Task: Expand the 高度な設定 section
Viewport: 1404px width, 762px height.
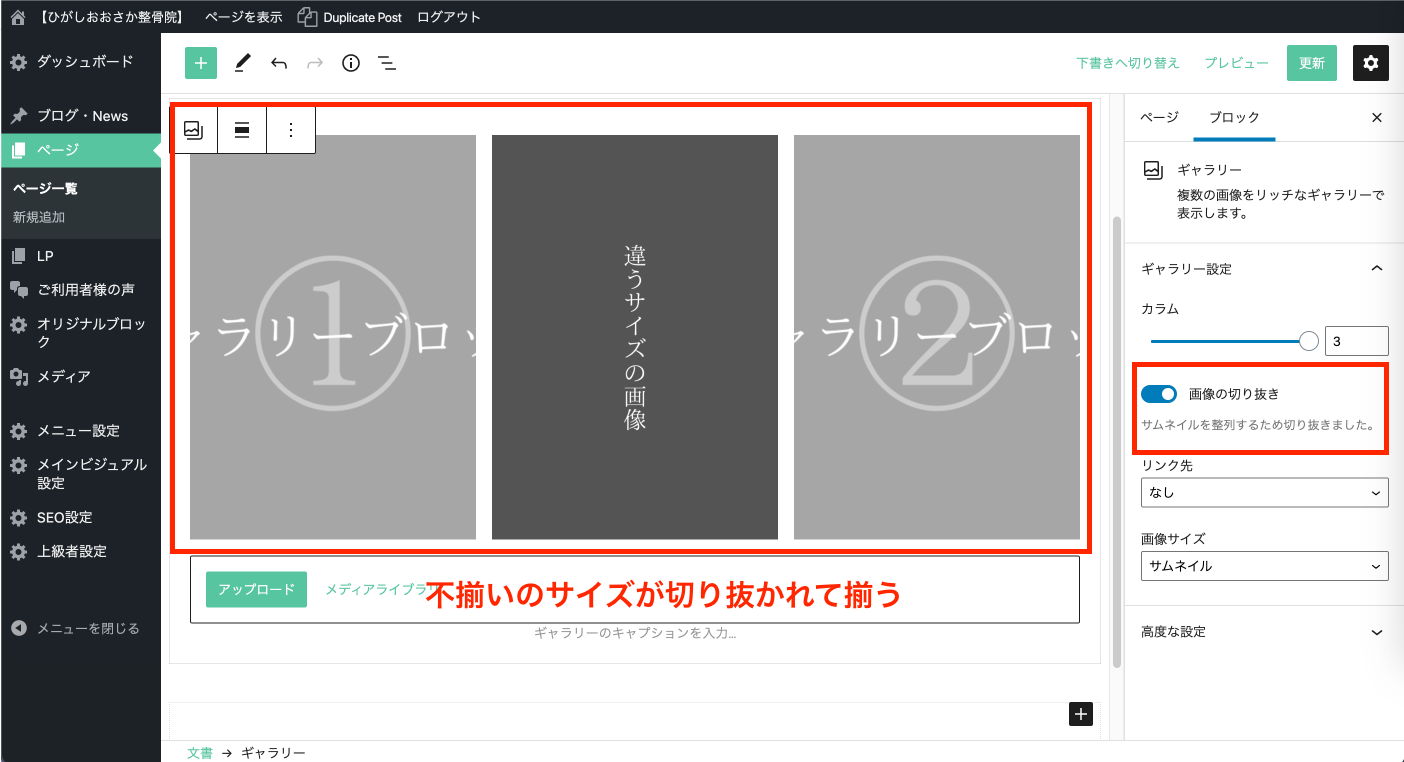Action: pos(1264,632)
